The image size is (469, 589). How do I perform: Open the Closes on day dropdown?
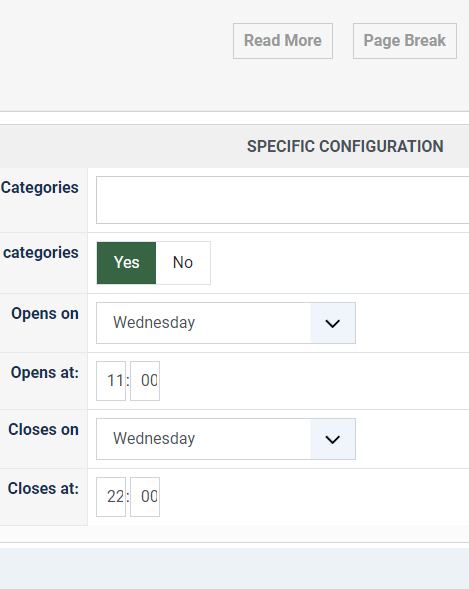pos(226,439)
